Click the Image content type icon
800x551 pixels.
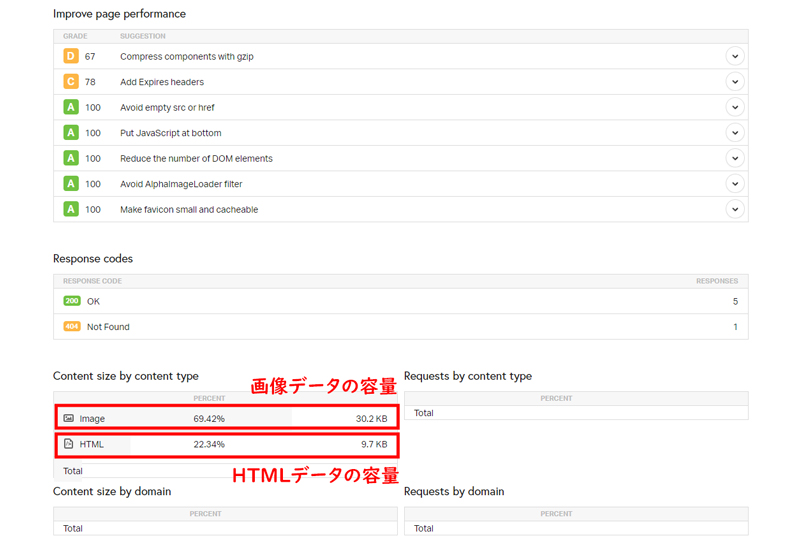coord(68,418)
